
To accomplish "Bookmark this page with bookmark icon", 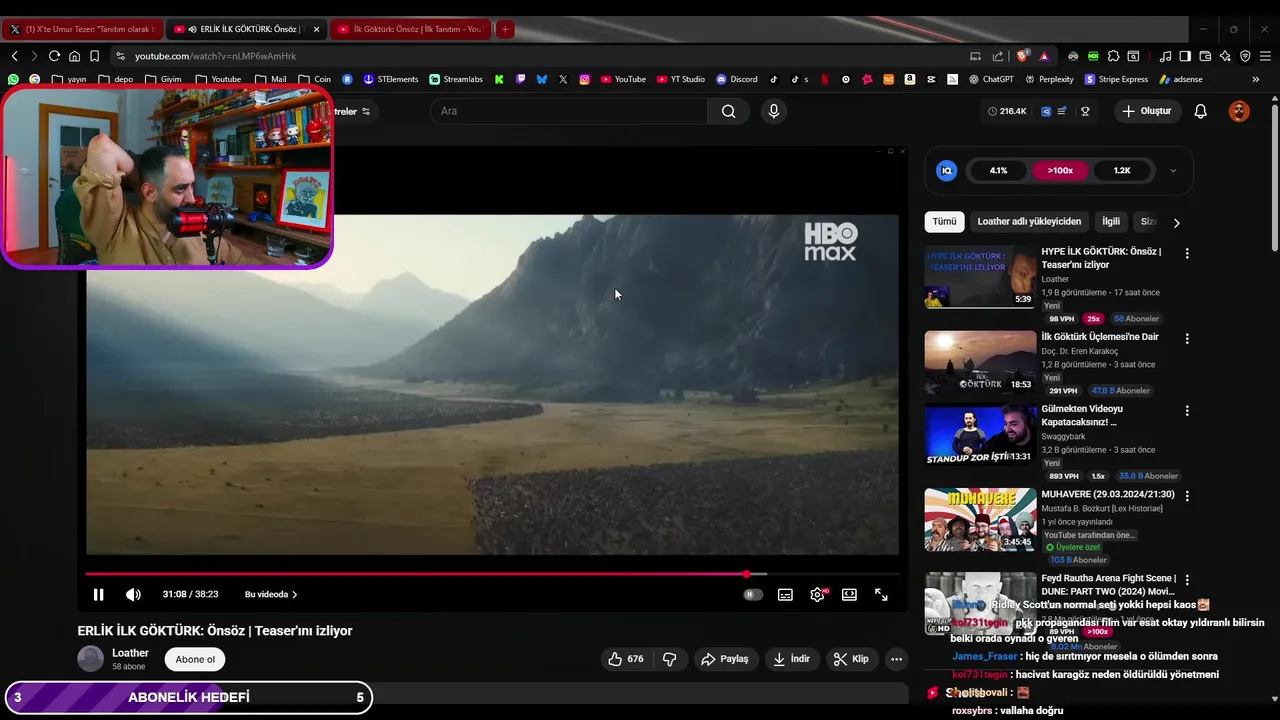I will (x=94, y=56).
